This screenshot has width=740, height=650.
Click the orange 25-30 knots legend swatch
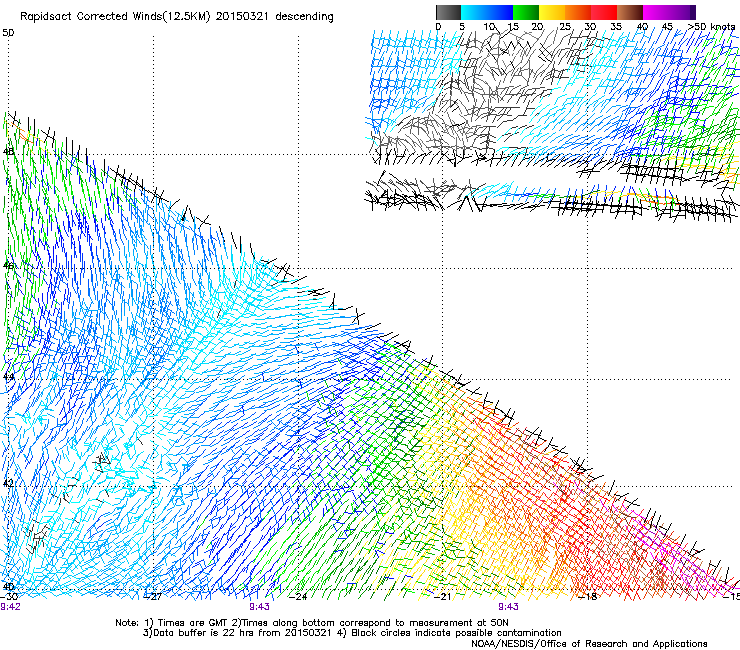(578, 12)
